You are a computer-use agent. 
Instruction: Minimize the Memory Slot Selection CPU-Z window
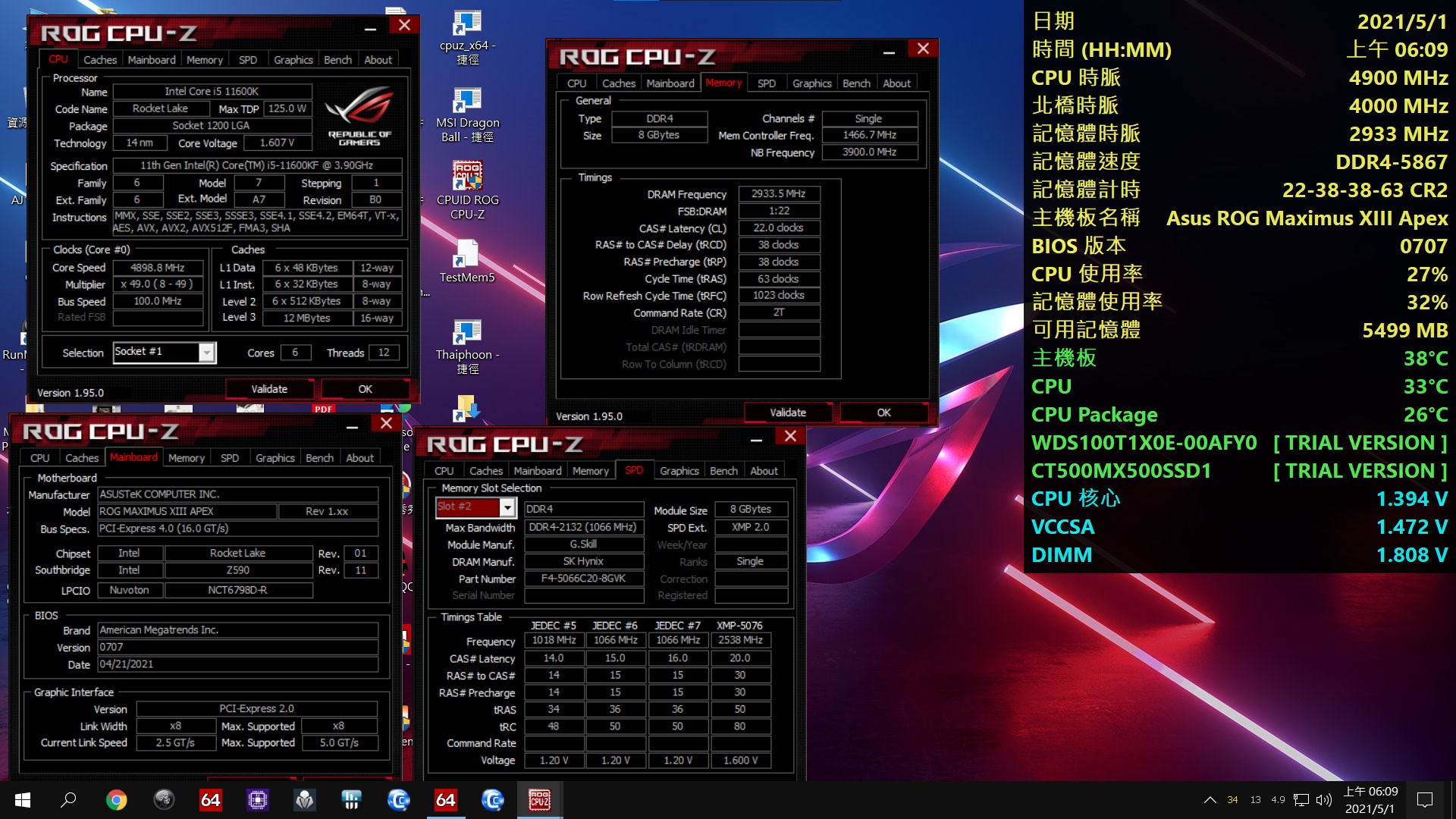point(756,439)
